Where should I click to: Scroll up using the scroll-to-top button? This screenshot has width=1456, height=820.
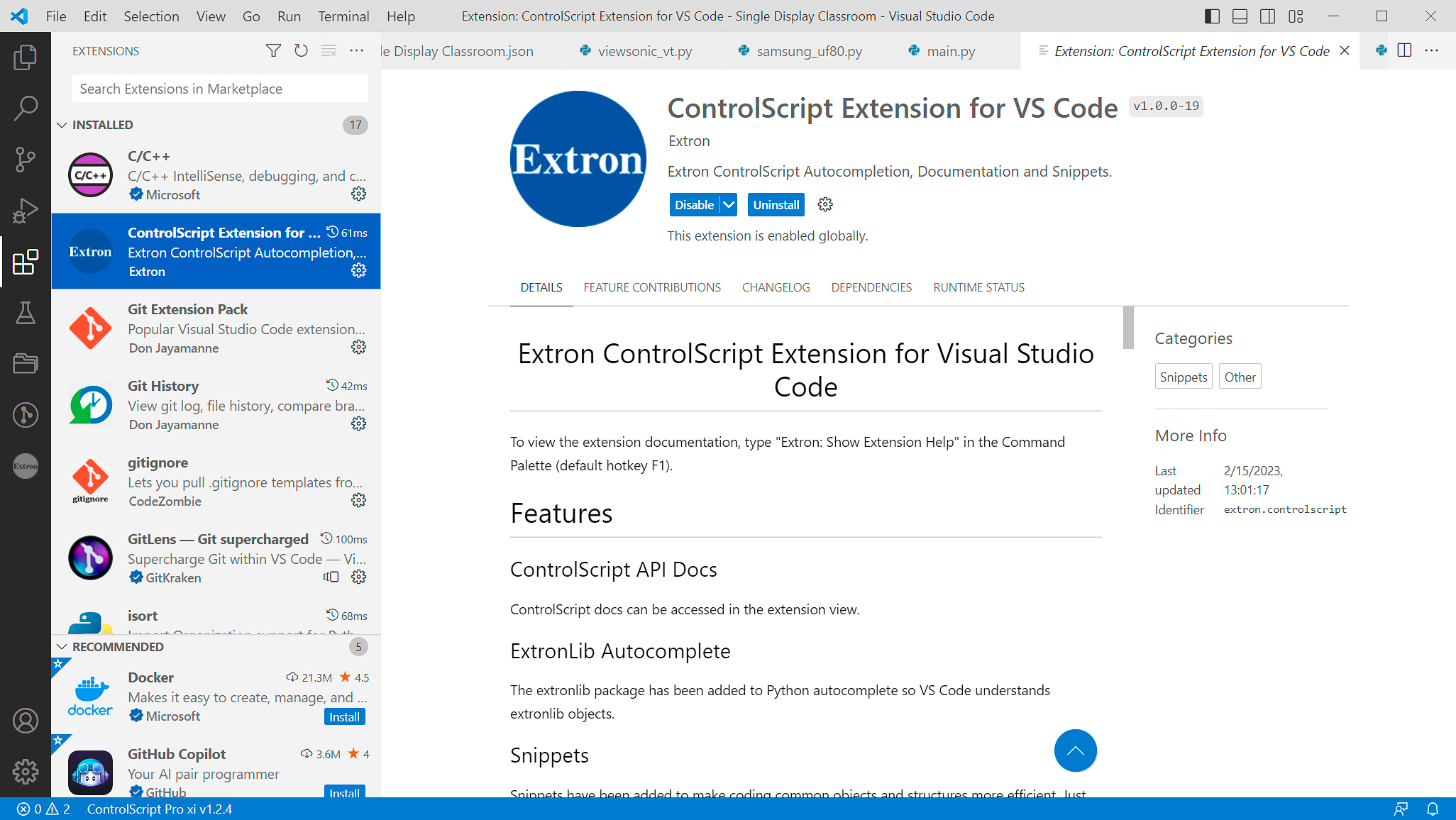(x=1075, y=751)
